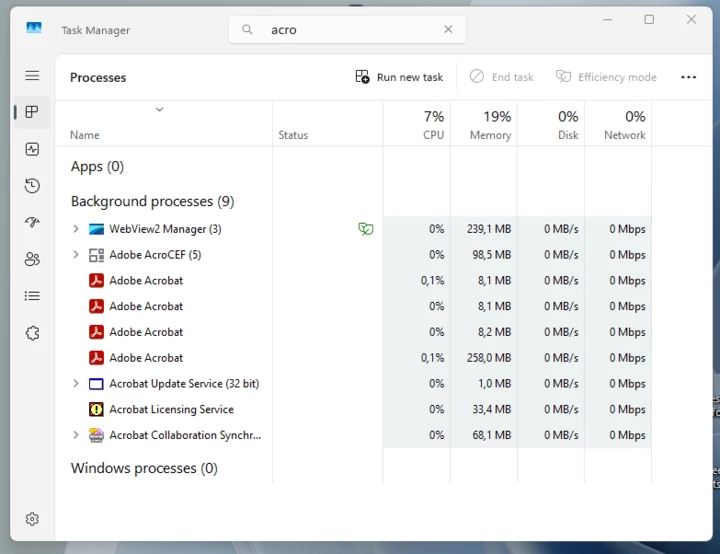Click the Acrobat Collaboration Synchronizer icon
The height and width of the screenshot is (554, 720).
click(96, 435)
